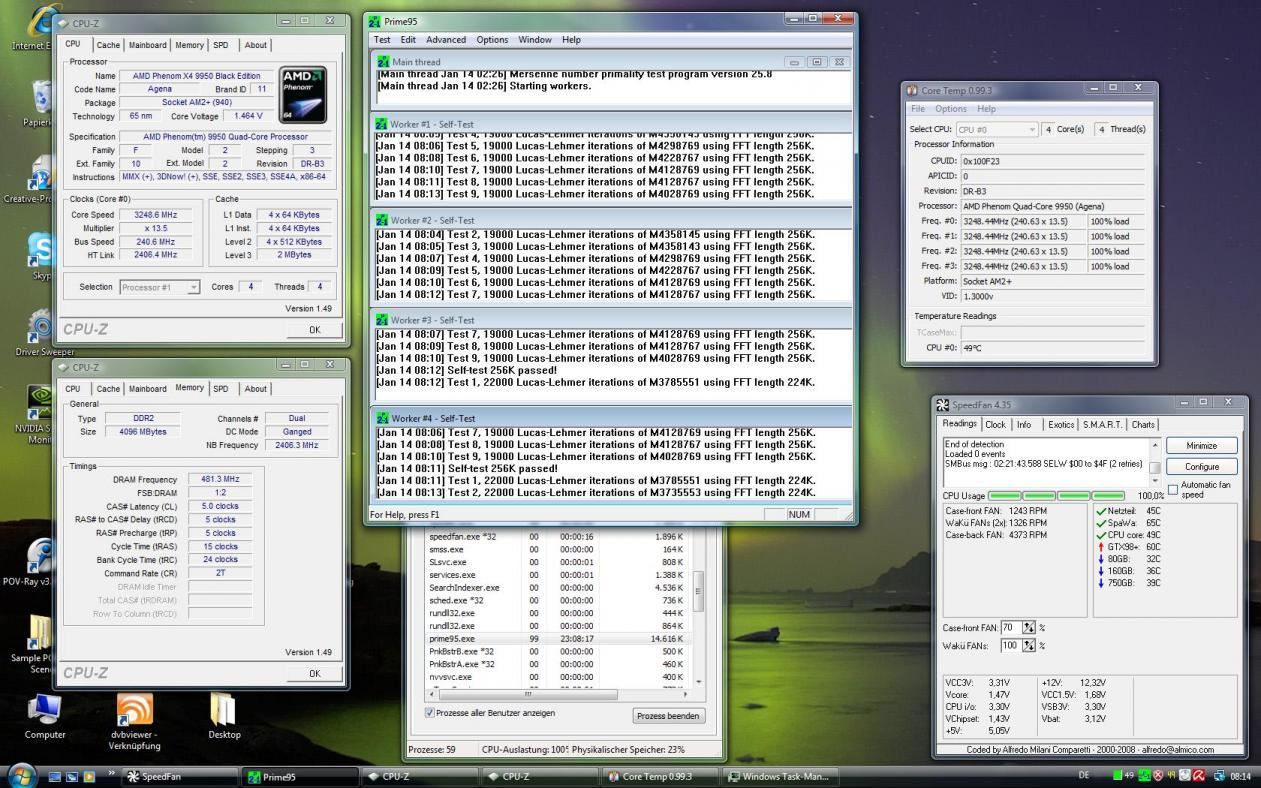The height and width of the screenshot is (788, 1261).
Task: Click the Worker #4 Self-Test window icon
Action: (x=382, y=418)
